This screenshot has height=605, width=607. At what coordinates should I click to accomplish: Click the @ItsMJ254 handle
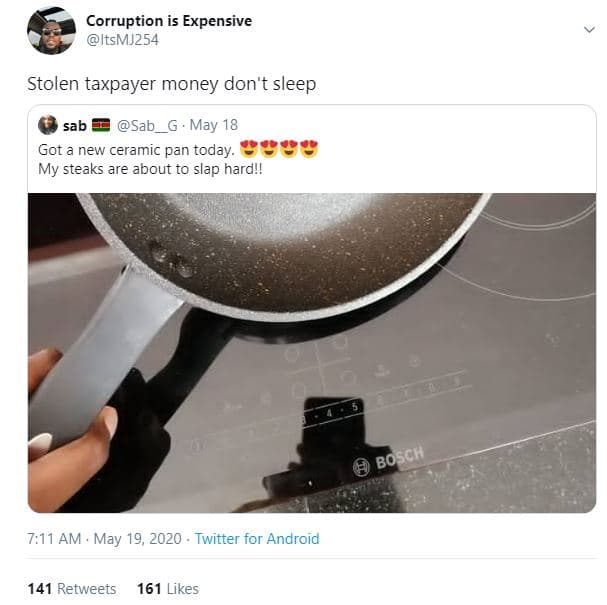pos(123,40)
